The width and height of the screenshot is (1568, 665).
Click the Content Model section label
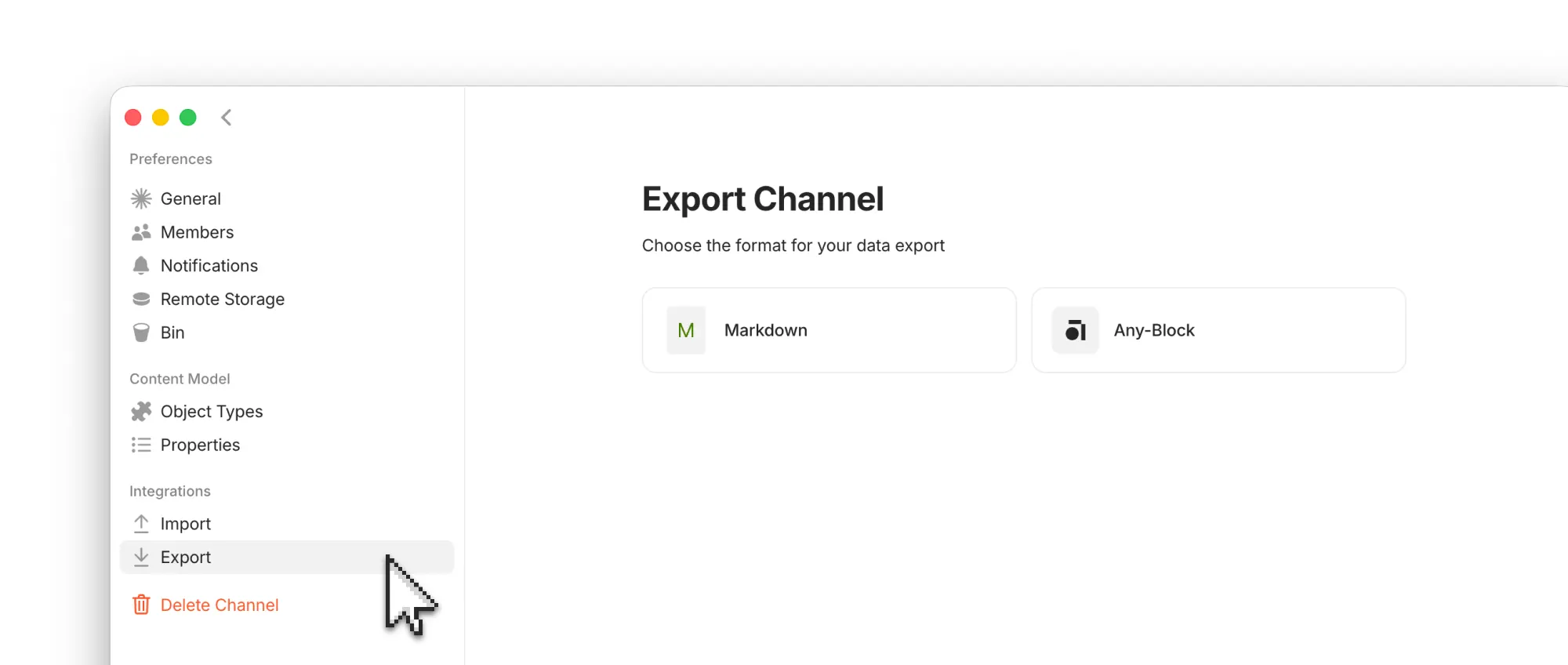click(180, 379)
